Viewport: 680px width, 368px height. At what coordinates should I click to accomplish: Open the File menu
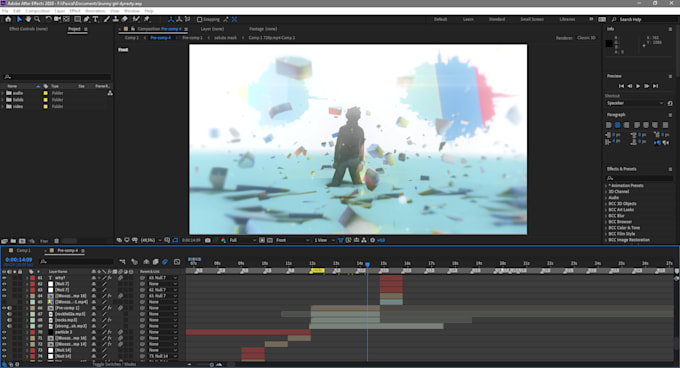(x=5, y=11)
